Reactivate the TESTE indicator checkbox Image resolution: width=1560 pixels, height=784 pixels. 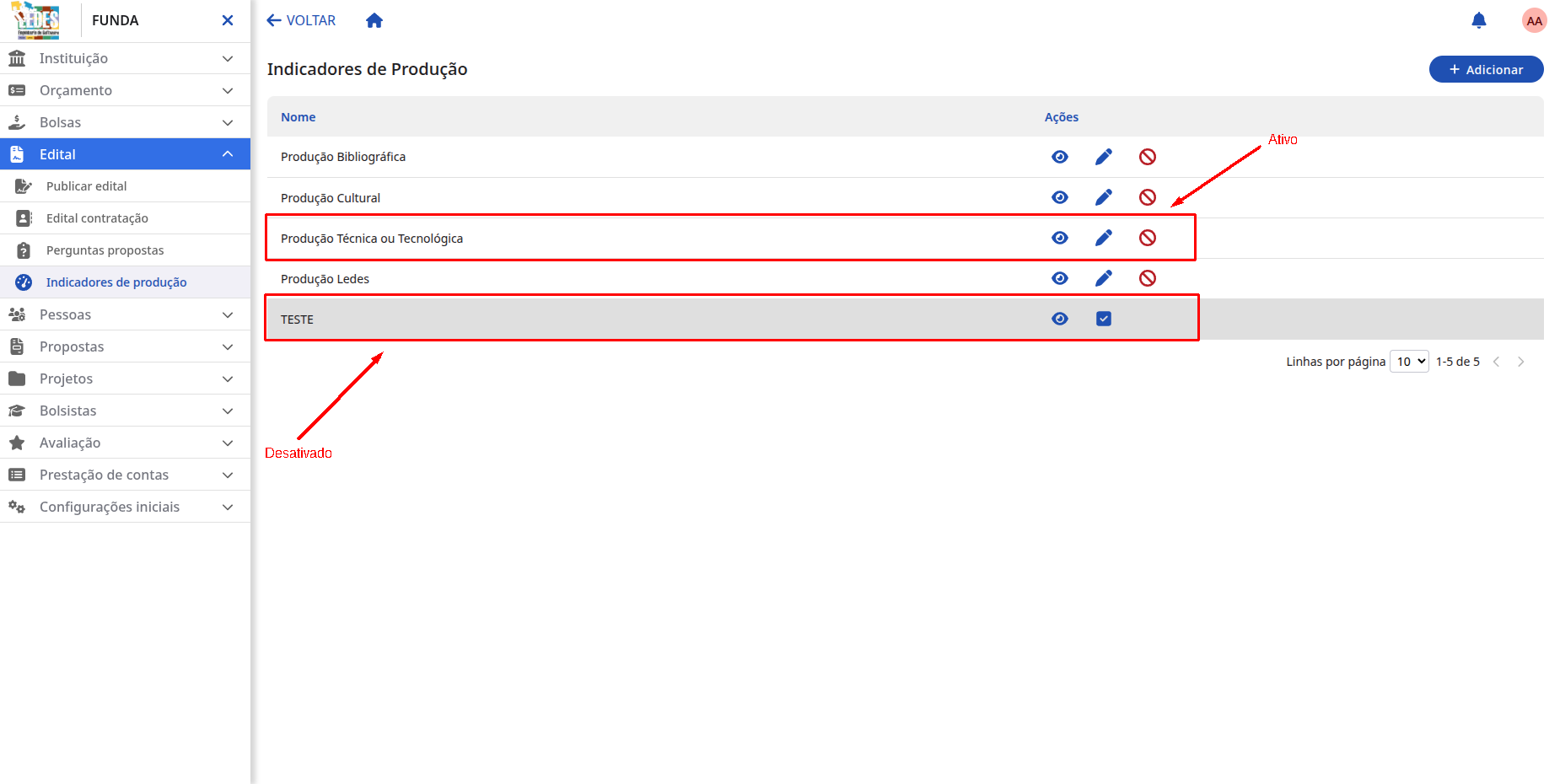tap(1104, 319)
